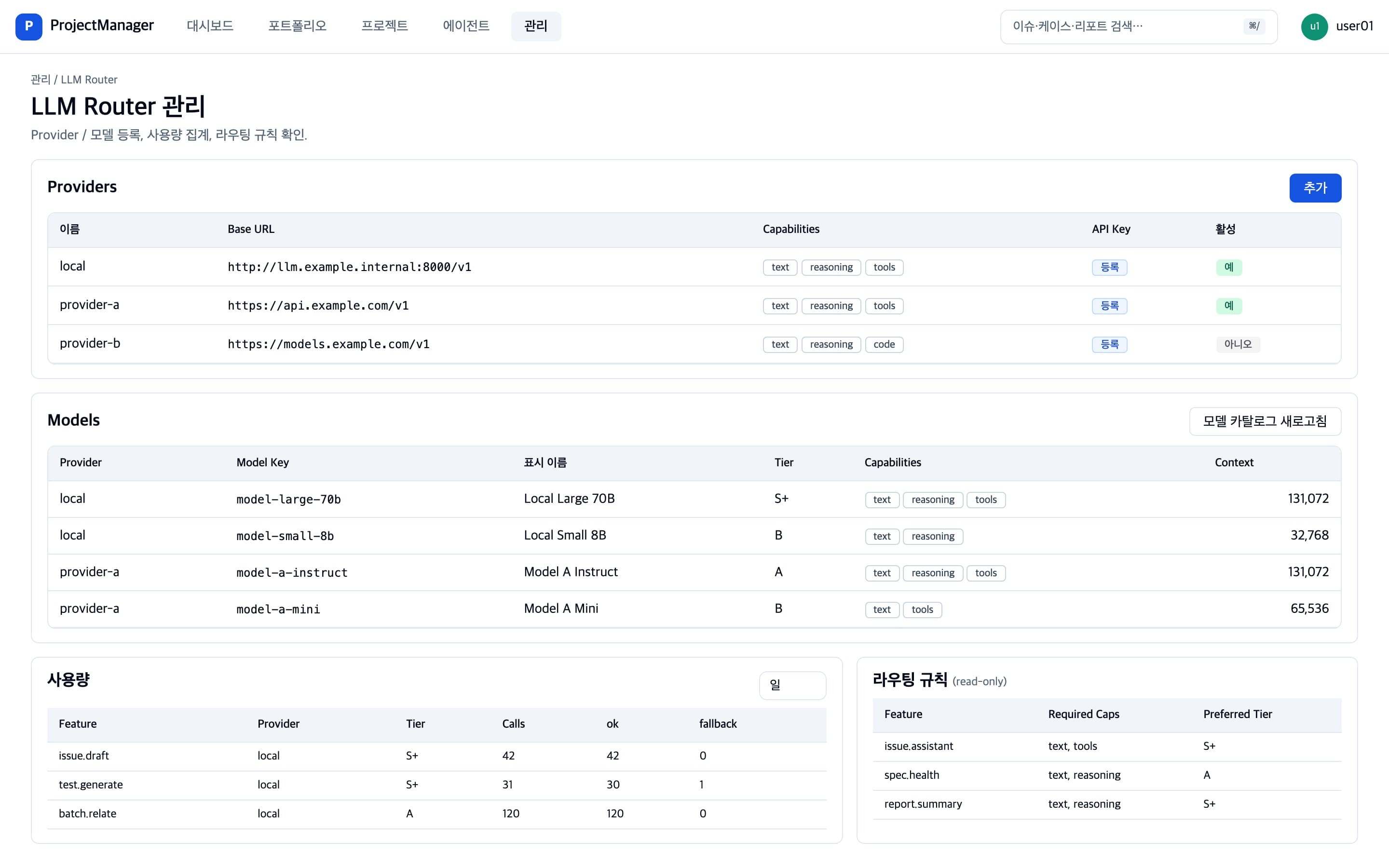Click issue.draft usage row feature
The height and width of the screenshot is (868, 1389).
click(84, 756)
